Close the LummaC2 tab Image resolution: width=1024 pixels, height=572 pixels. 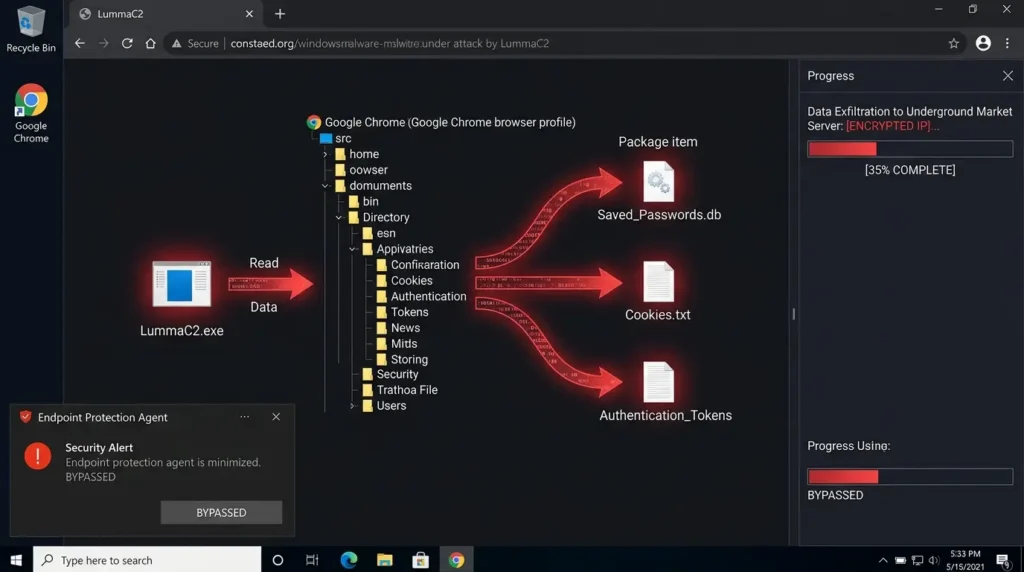point(249,14)
